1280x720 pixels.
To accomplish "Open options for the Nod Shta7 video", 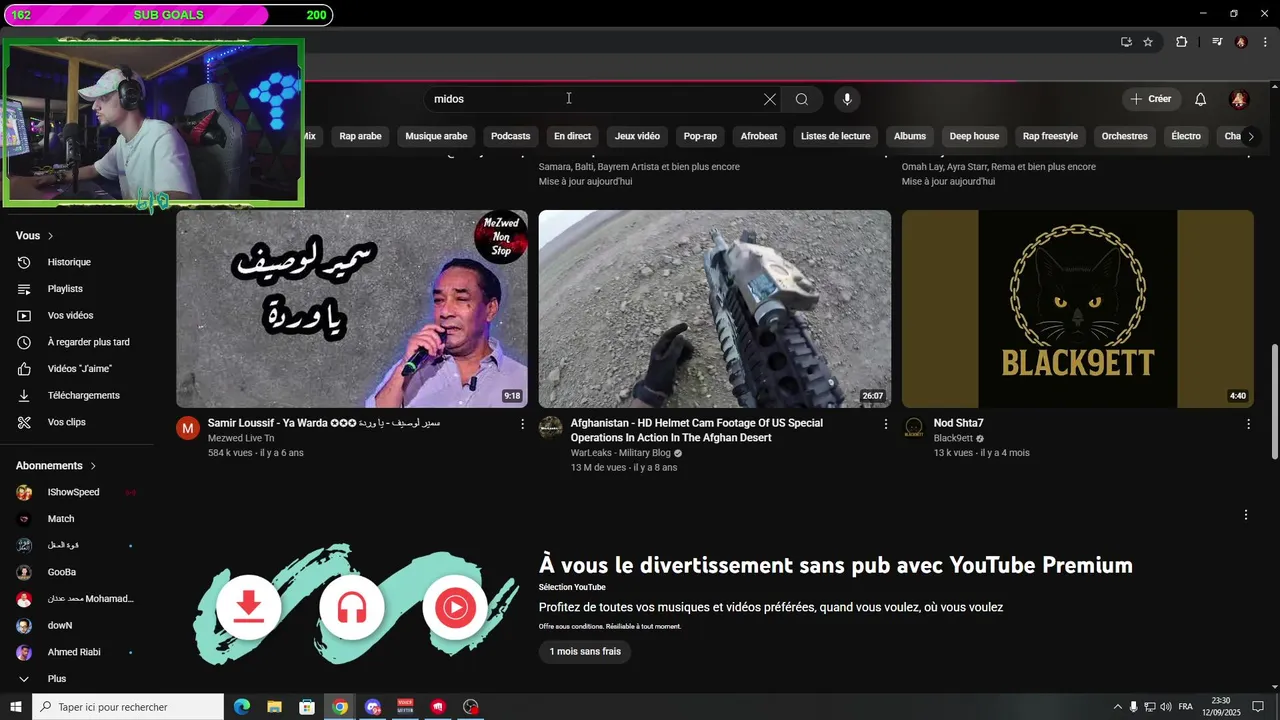I will click(1248, 424).
